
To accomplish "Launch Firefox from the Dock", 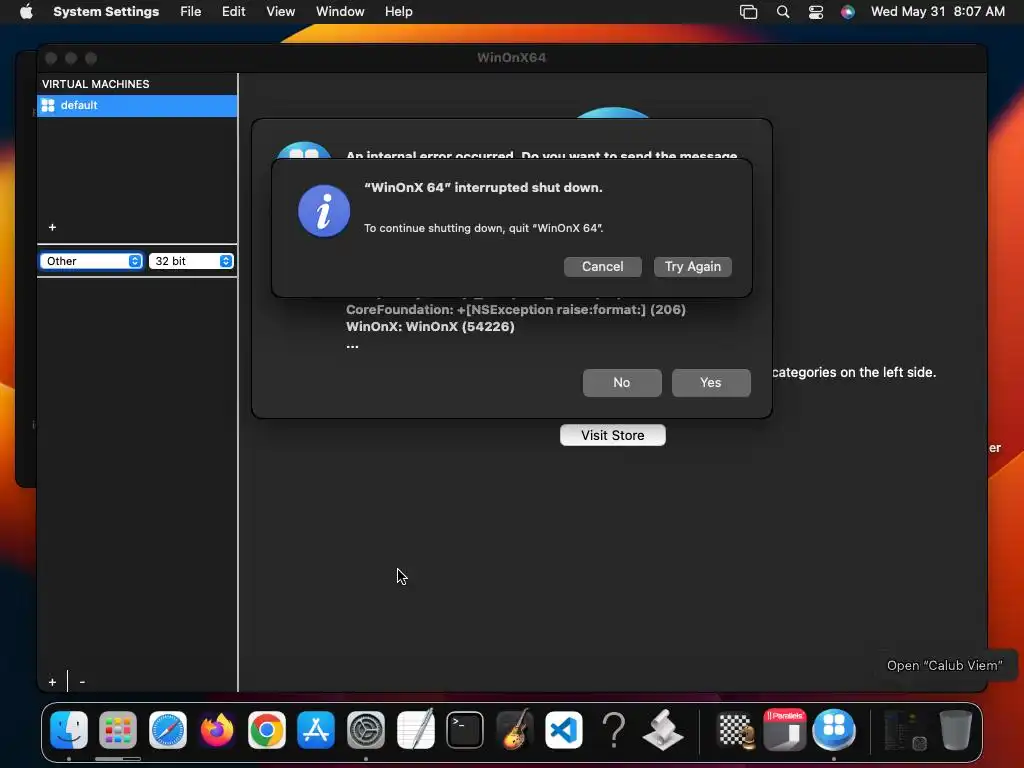I will coord(217,729).
